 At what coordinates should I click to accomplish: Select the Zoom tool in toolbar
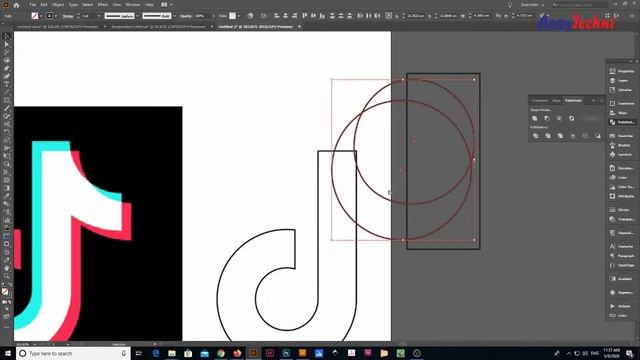tap(7, 276)
